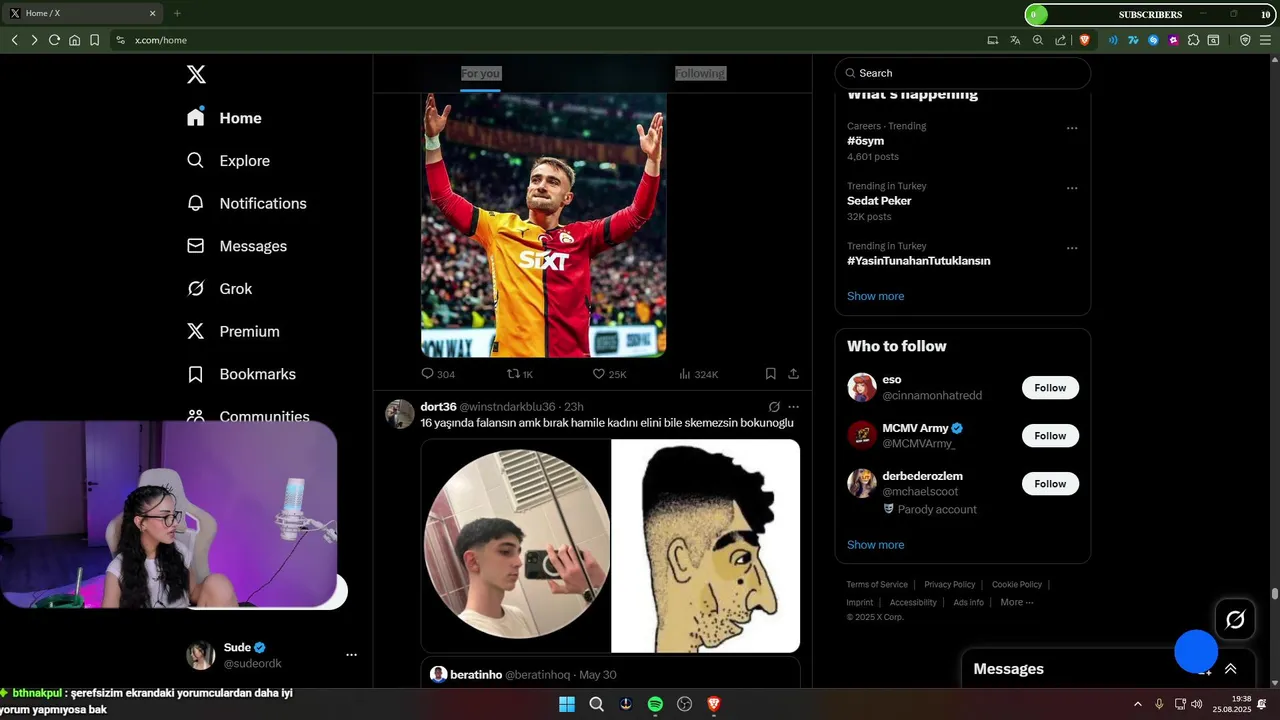The image size is (1280, 720).
Task: Expand the More footer menu
Action: point(1016,603)
